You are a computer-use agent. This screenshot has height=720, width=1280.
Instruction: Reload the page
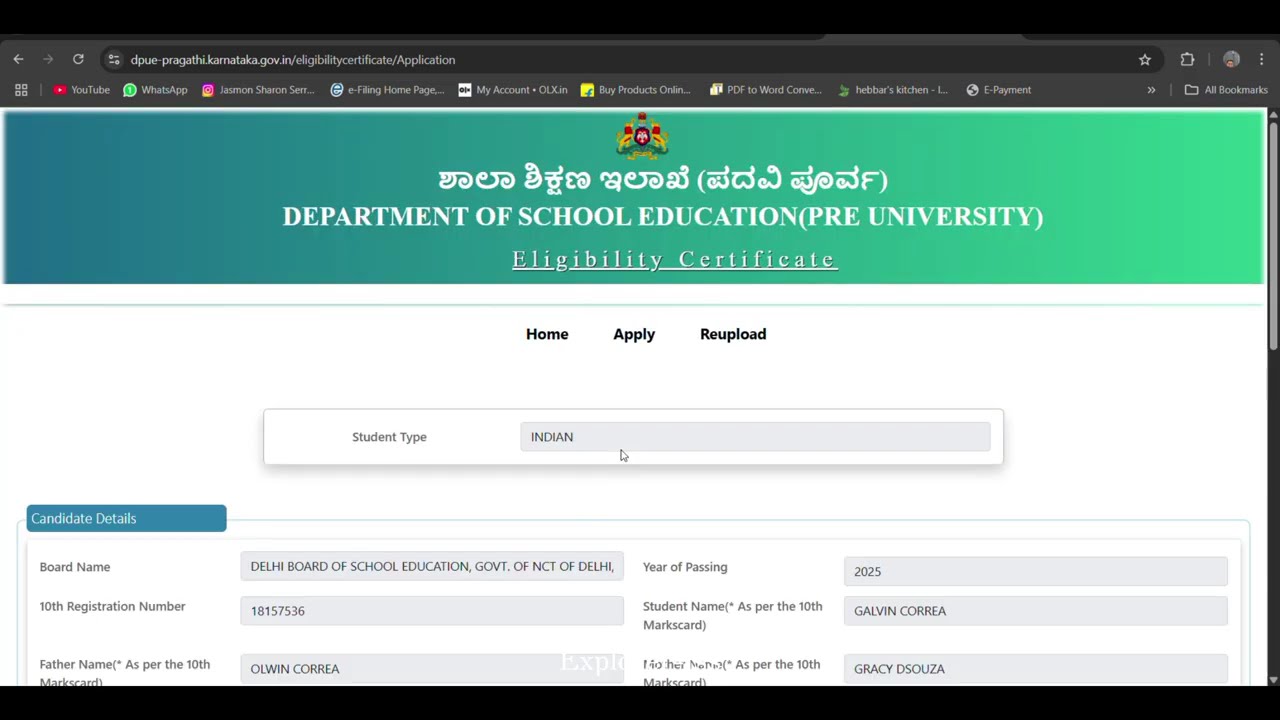(x=78, y=60)
